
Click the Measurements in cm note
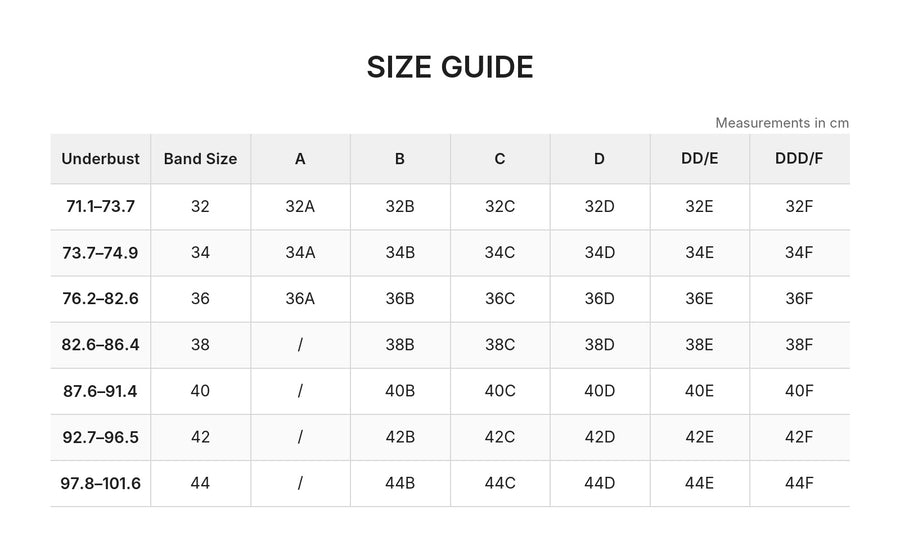coord(782,123)
